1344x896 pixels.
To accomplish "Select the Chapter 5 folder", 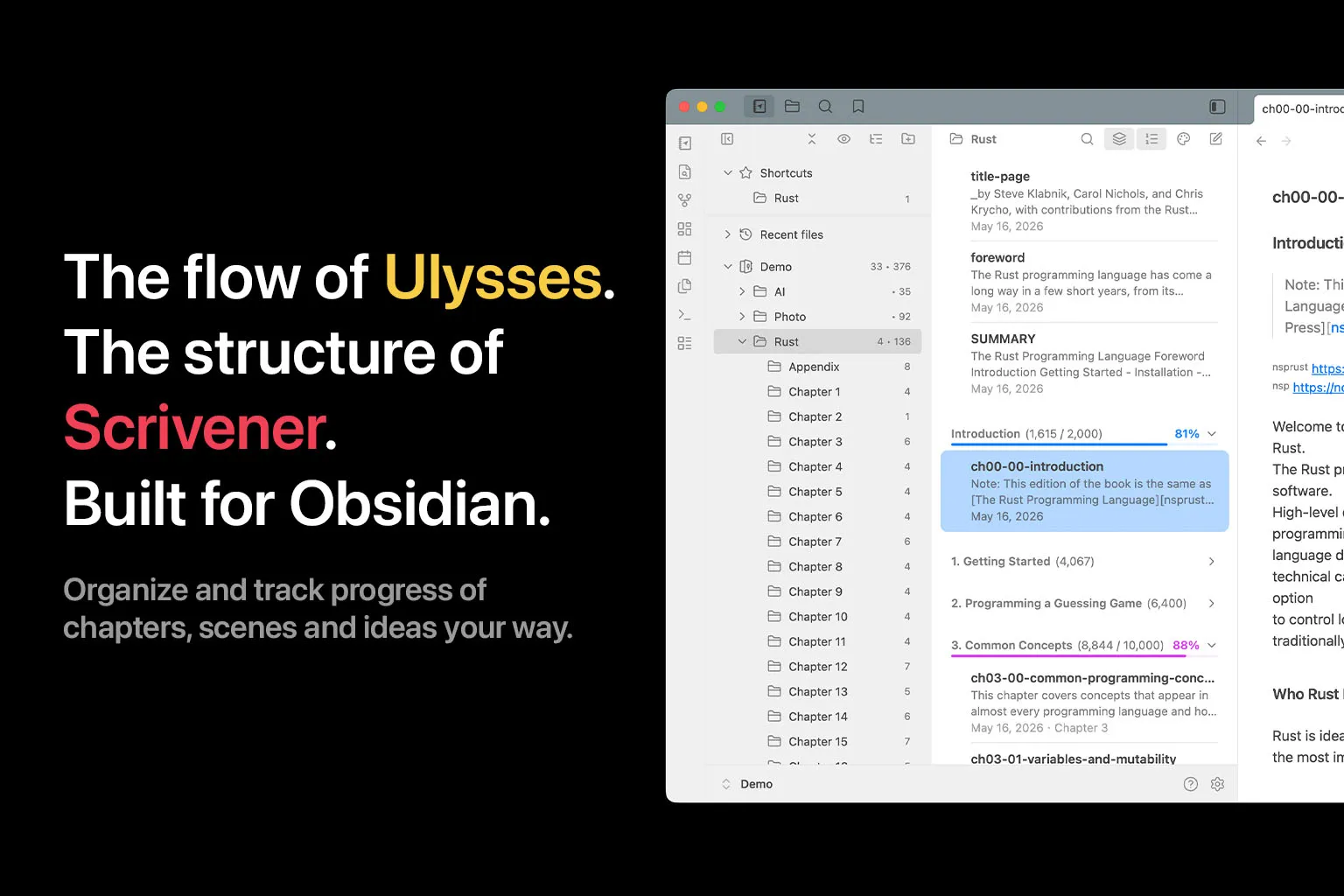I will (818, 492).
